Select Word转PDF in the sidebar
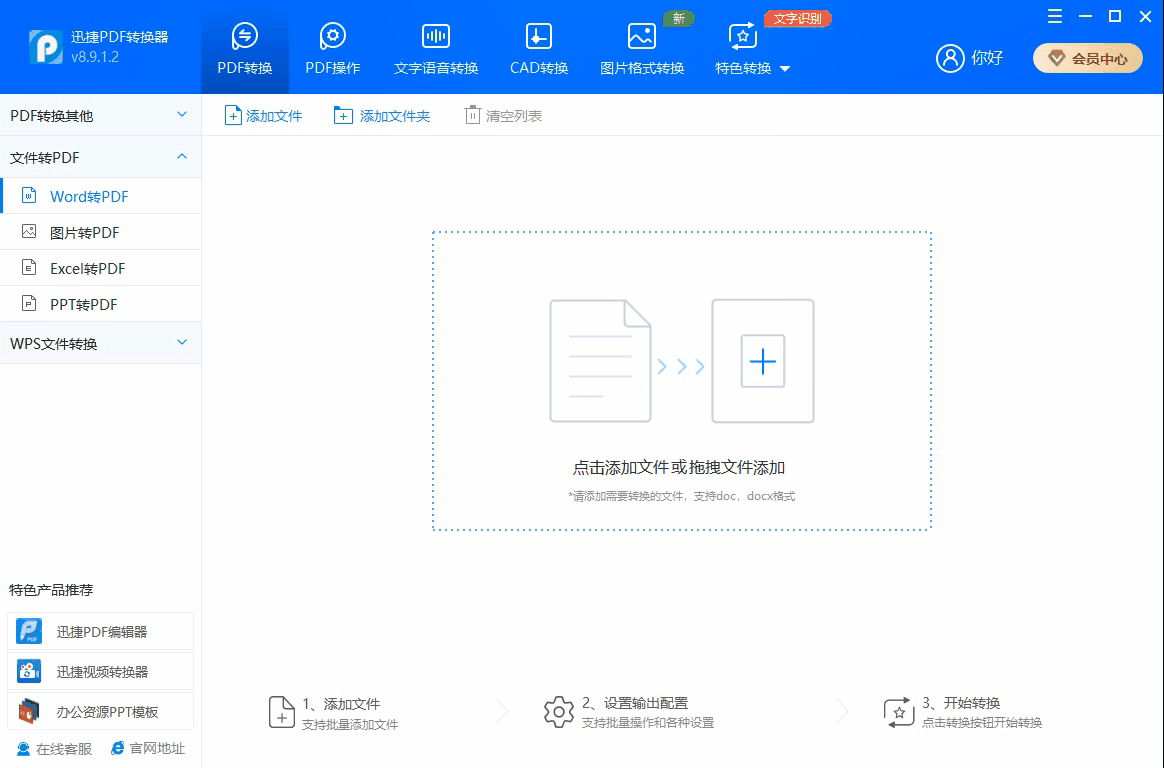 tap(100, 196)
